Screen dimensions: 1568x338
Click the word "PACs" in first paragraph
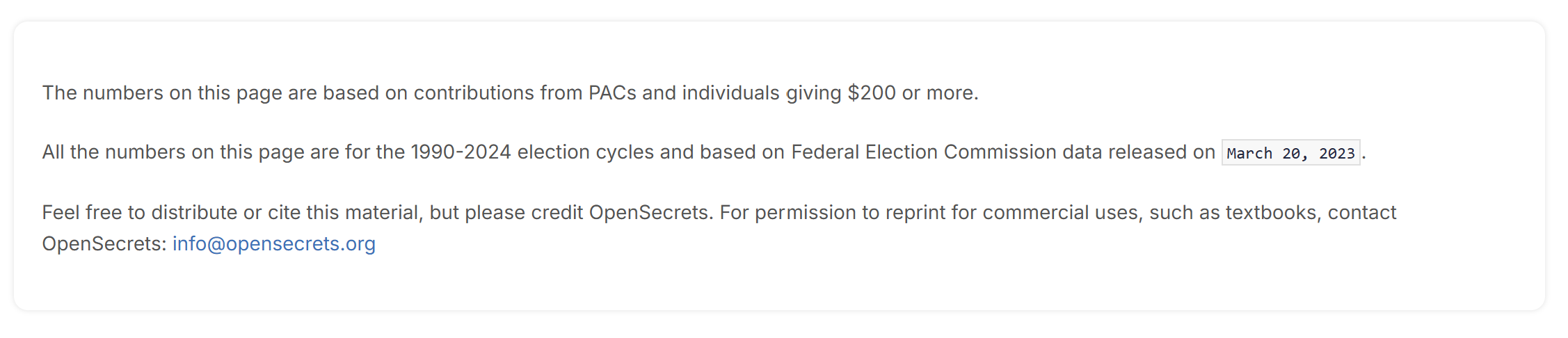point(612,93)
